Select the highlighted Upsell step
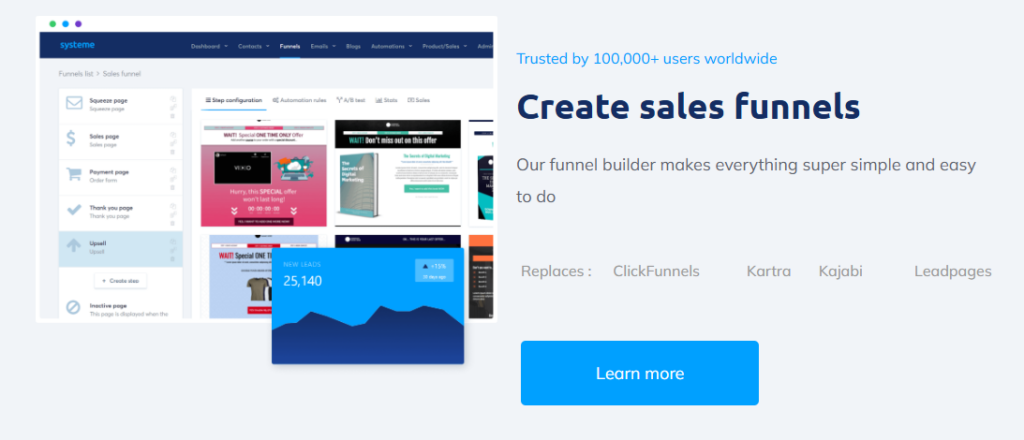Image resolution: width=1024 pixels, height=440 pixels. click(x=120, y=249)
